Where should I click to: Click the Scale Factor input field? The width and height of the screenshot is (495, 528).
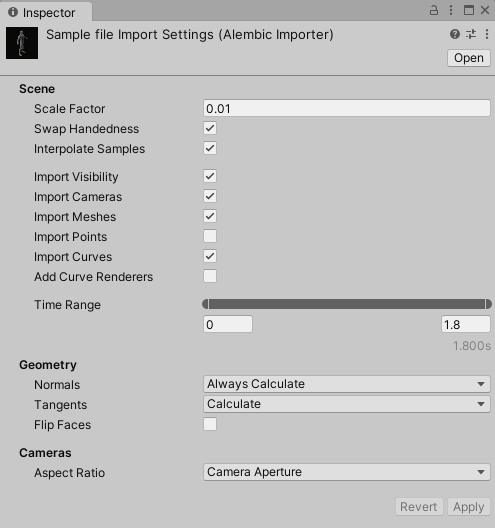[347, 108]
